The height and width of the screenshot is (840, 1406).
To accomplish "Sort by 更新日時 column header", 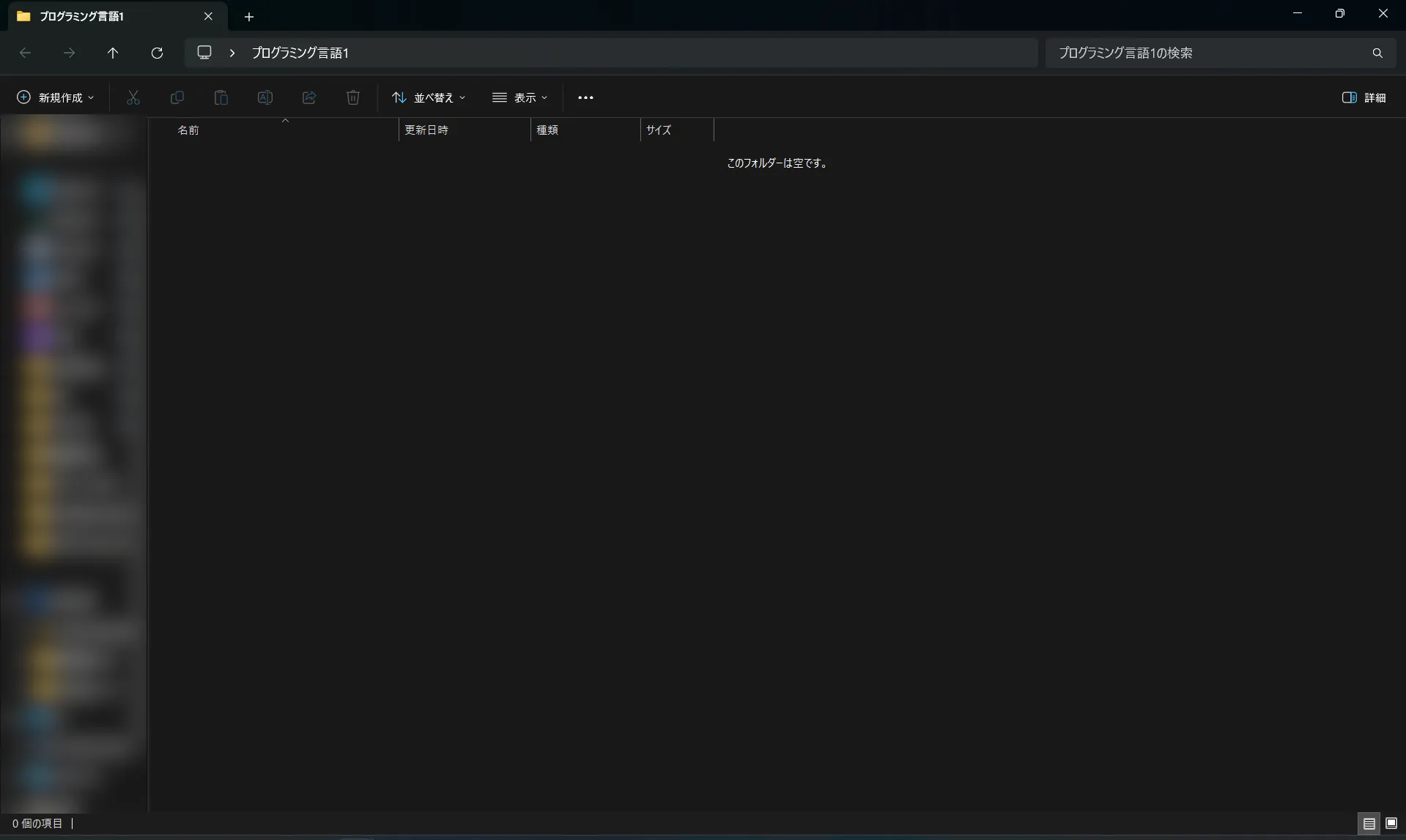I will pyautogui.click(x=426, y=130).
